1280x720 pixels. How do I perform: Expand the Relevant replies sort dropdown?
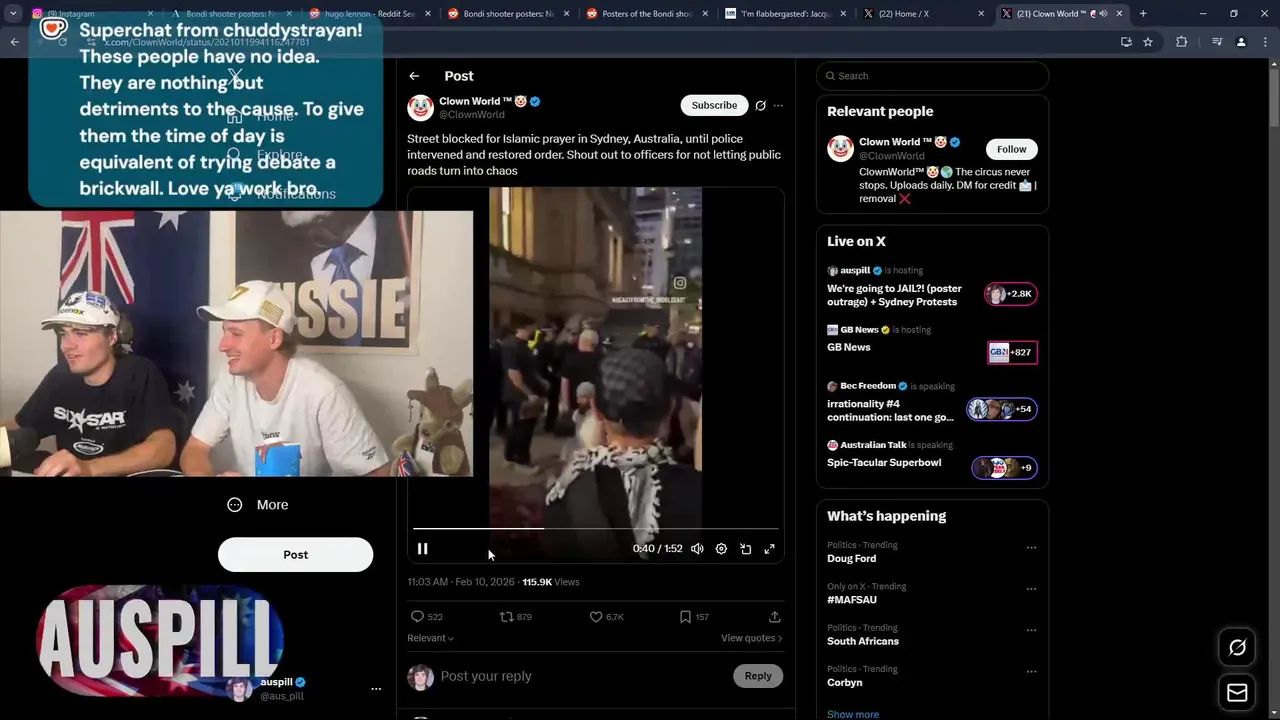[430, 638]
